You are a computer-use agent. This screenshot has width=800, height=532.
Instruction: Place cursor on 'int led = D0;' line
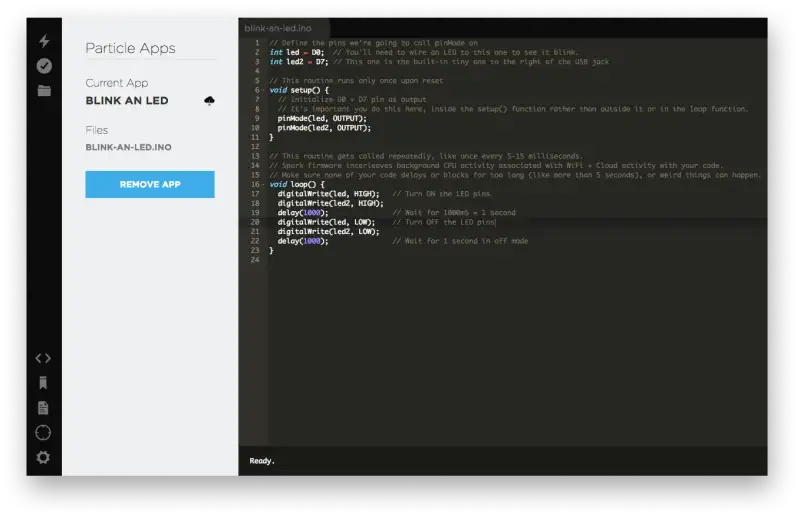[x=297, y=53]
